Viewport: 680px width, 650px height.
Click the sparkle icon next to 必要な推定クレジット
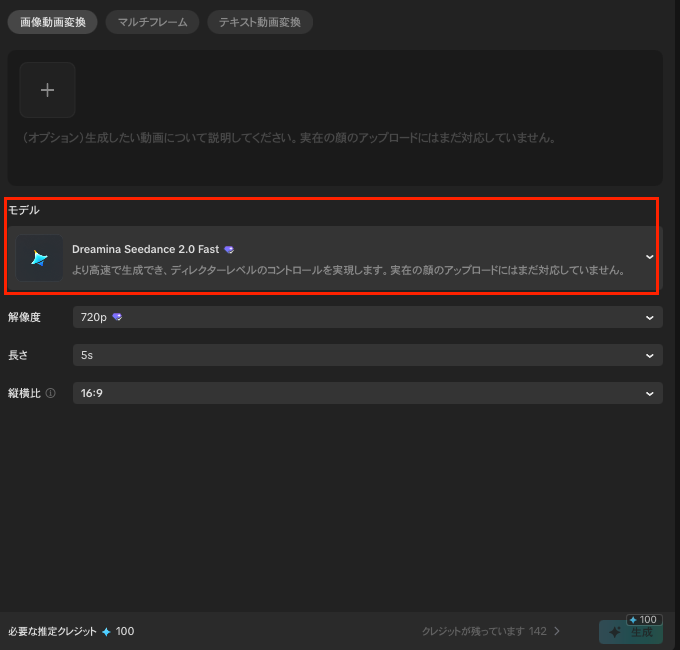click(106, 631)
